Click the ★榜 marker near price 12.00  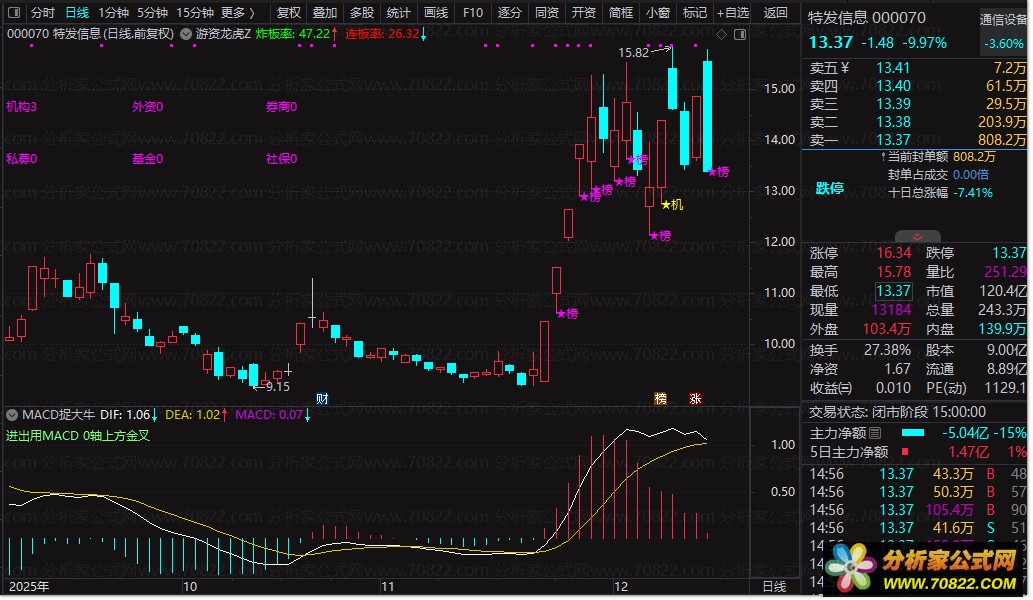(x=660, y=235)
